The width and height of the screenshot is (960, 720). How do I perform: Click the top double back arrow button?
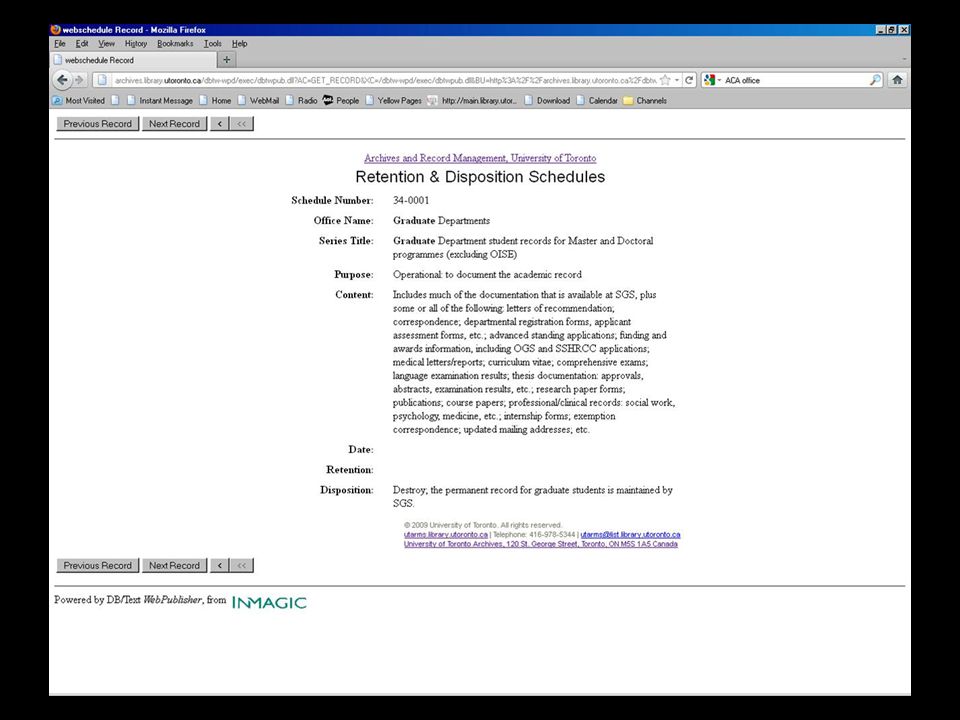(242, 124)
